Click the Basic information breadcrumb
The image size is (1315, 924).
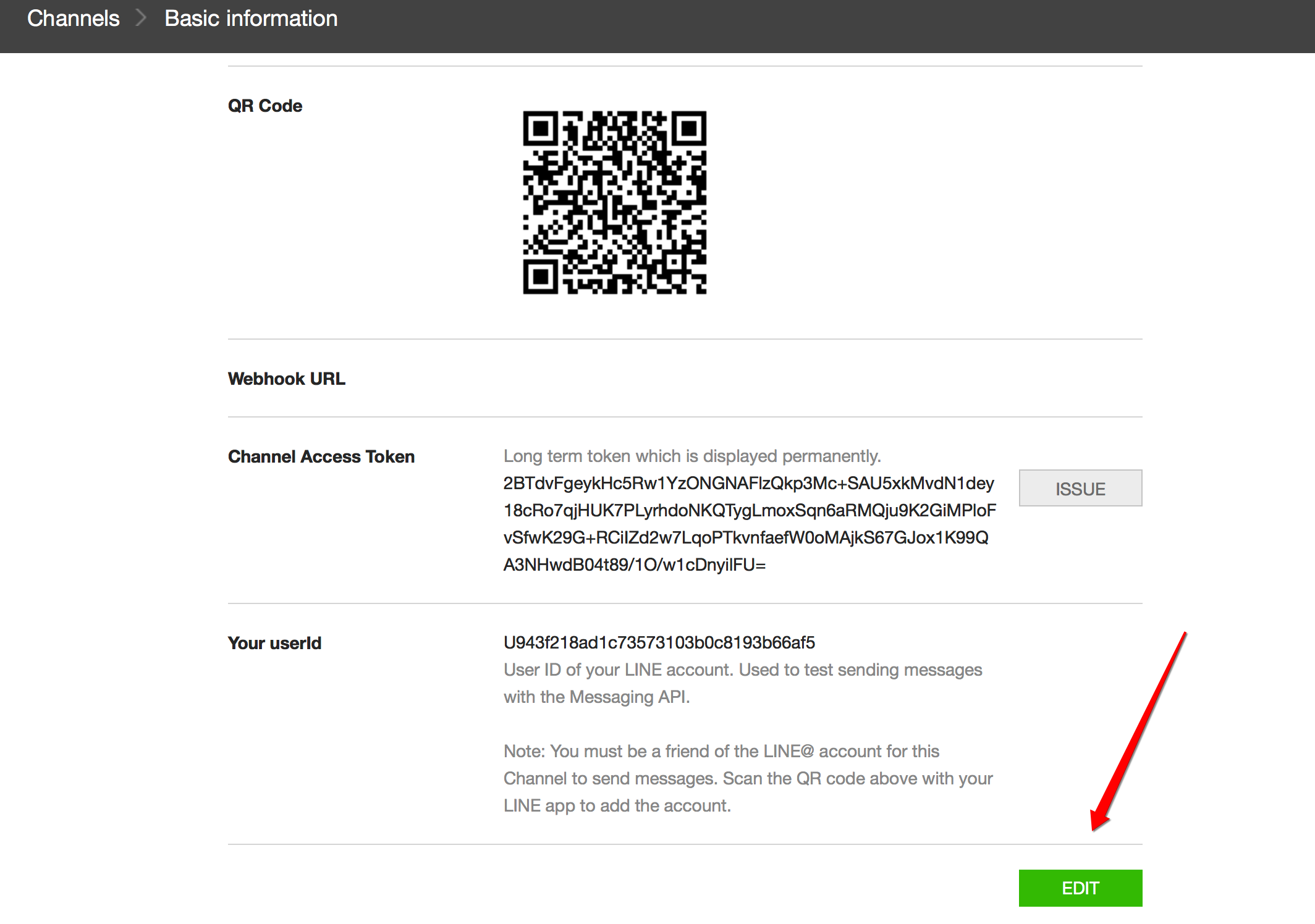pos(251,19)
